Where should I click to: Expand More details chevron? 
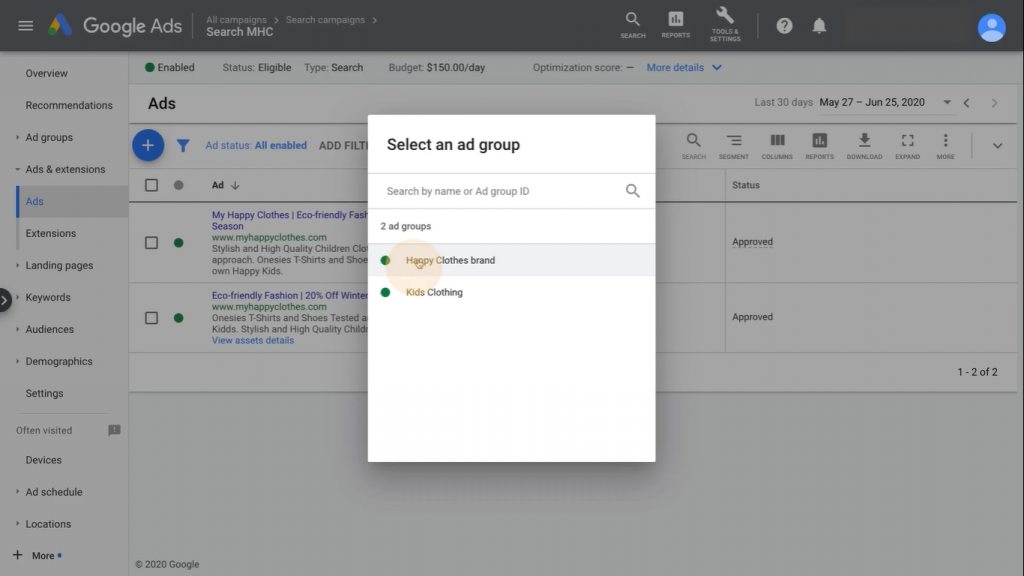click(x=716, y=67)
